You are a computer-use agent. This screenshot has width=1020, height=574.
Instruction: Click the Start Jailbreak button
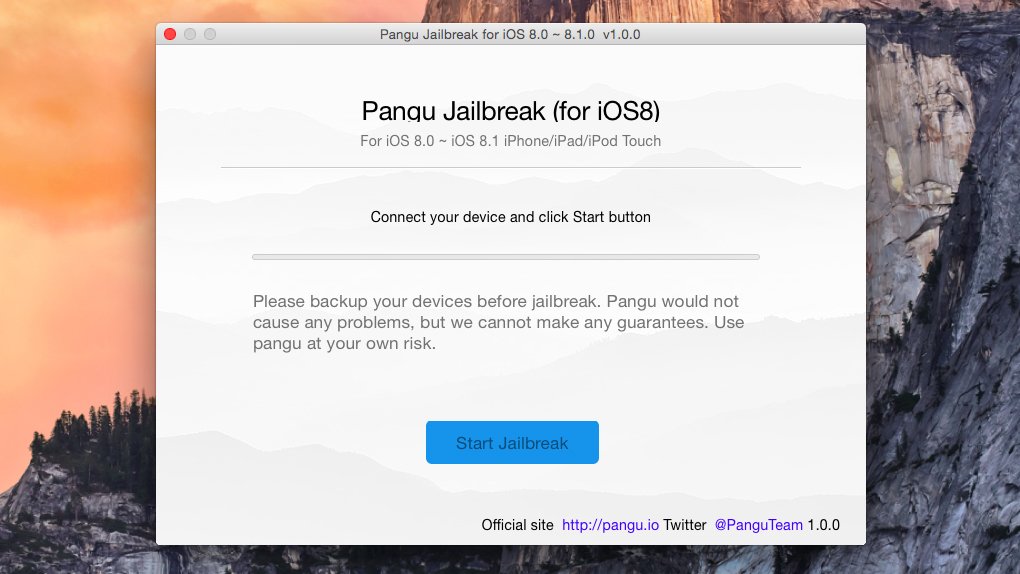(512, 443)
